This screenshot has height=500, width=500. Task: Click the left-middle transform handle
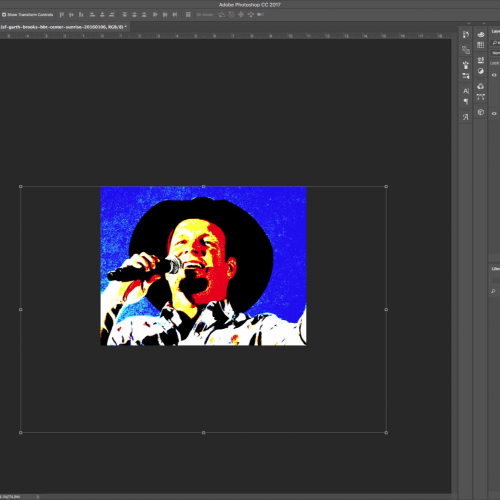(x=21, y=310)
